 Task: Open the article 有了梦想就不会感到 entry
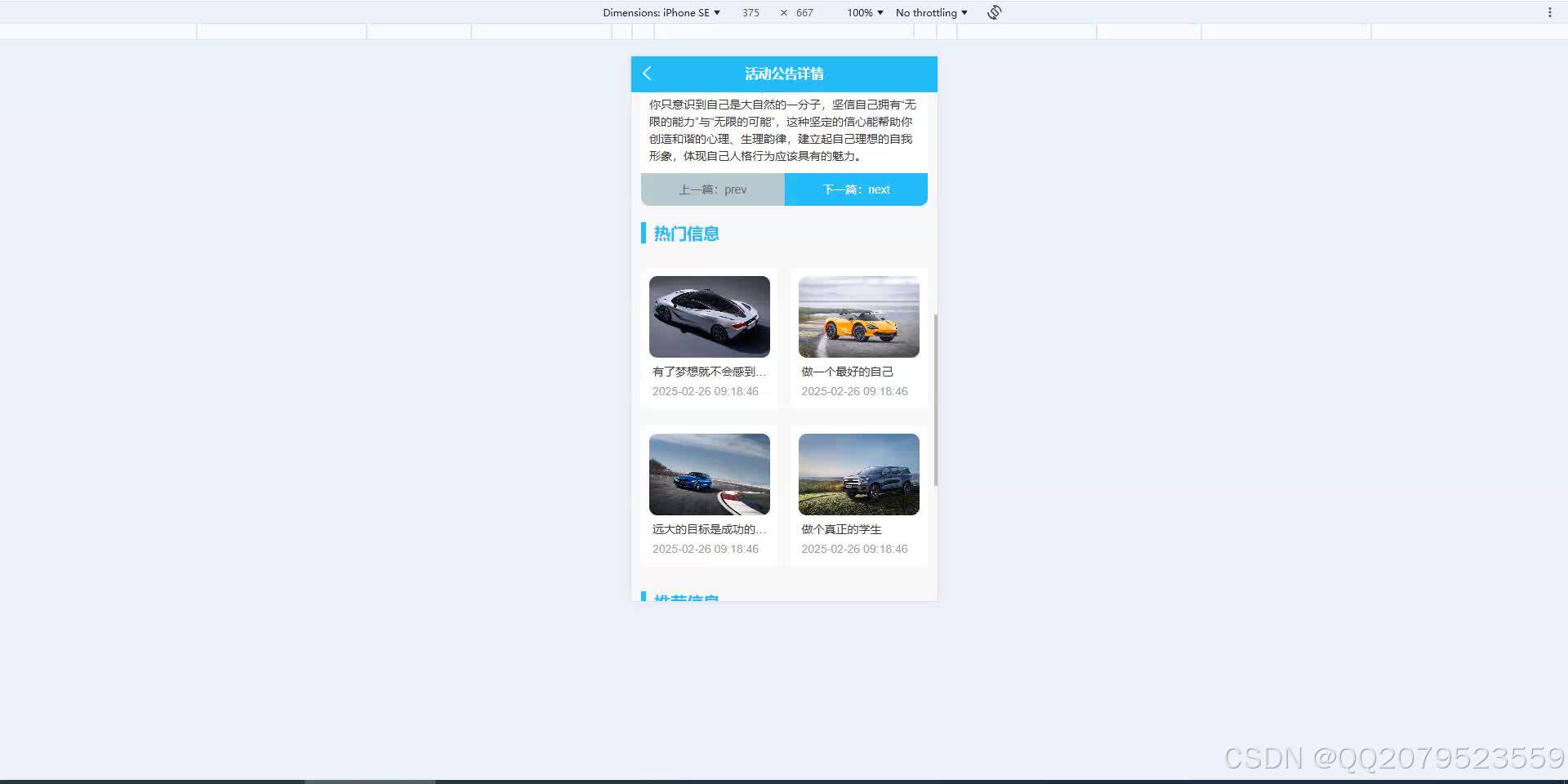tap(709, 372)
